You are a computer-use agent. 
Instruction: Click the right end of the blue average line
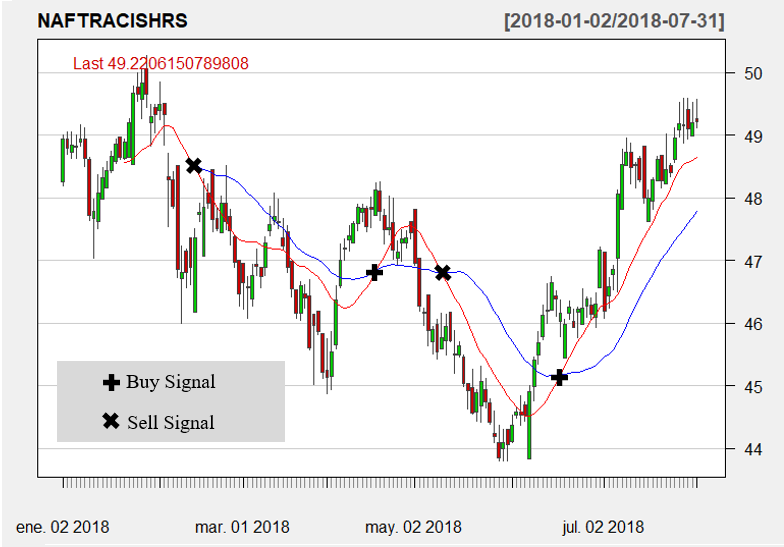coord(696,212)
